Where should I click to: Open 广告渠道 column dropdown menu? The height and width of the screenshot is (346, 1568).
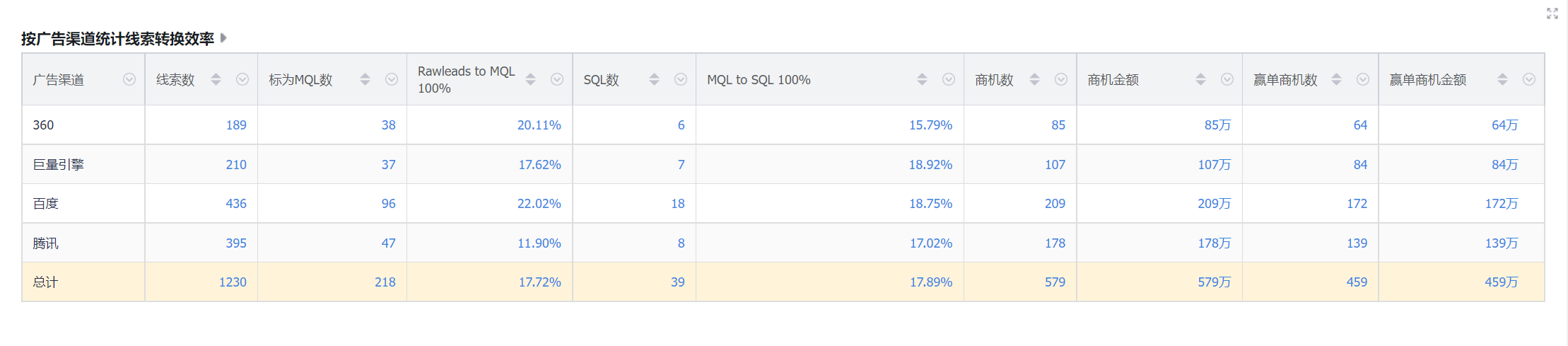(x=129, y=79)
